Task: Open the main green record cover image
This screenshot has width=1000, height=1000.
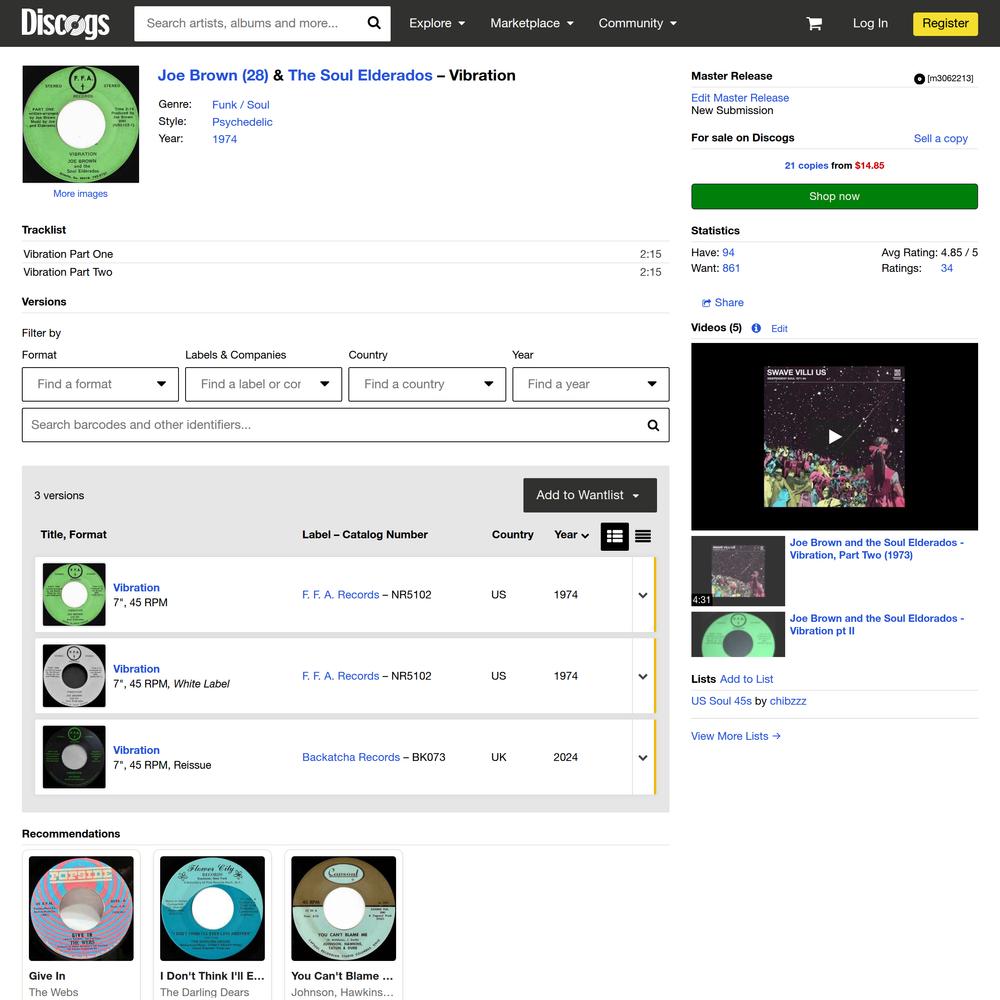Action: pos(80,124)
